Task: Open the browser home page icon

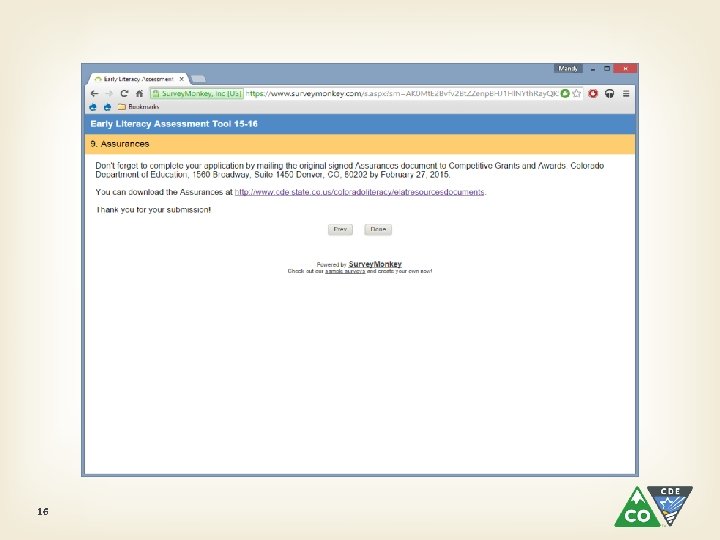Action: [140, 94]
